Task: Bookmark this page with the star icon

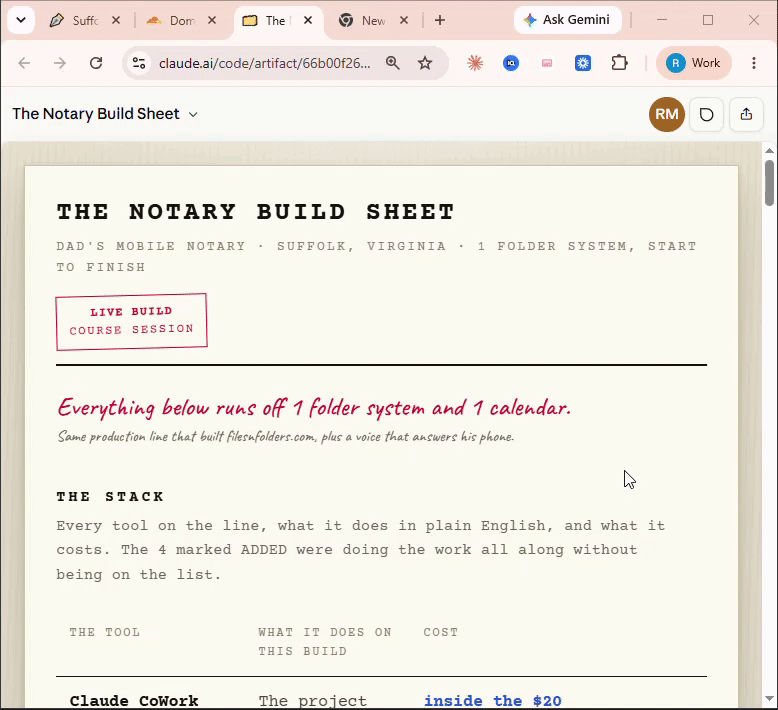Action: click(425, 63)
